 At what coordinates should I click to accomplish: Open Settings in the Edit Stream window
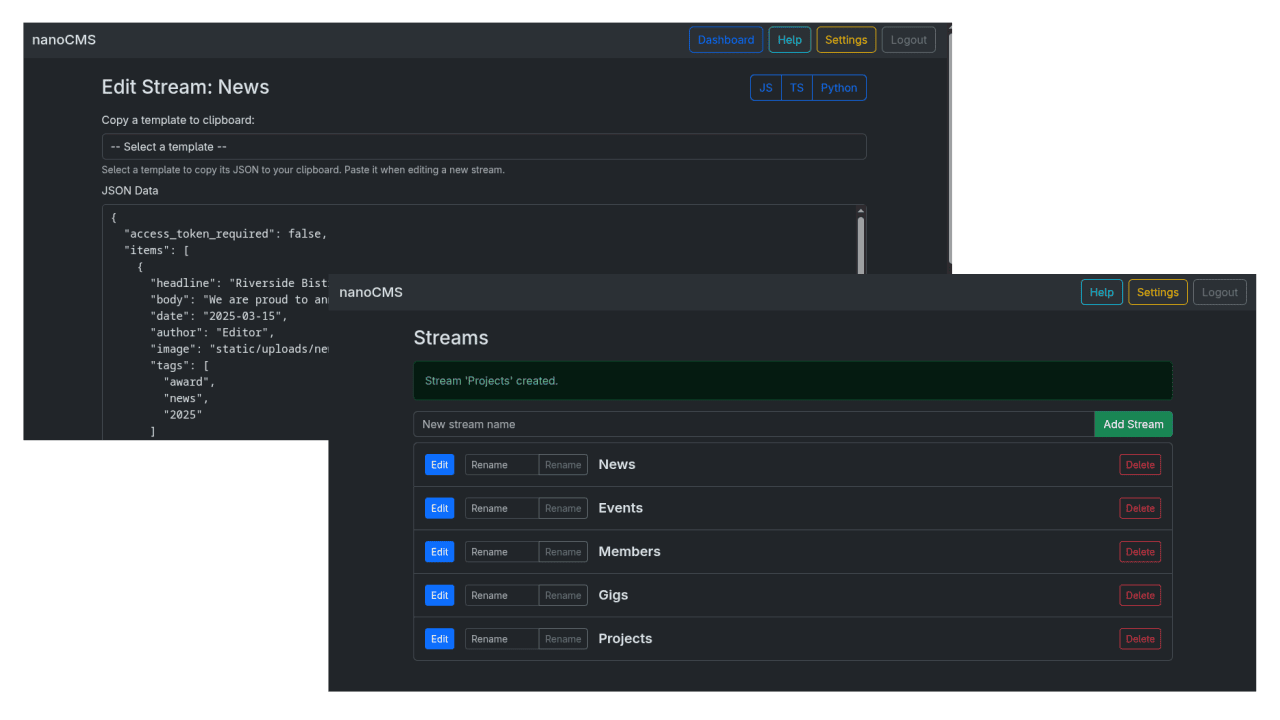pos(846,40)
